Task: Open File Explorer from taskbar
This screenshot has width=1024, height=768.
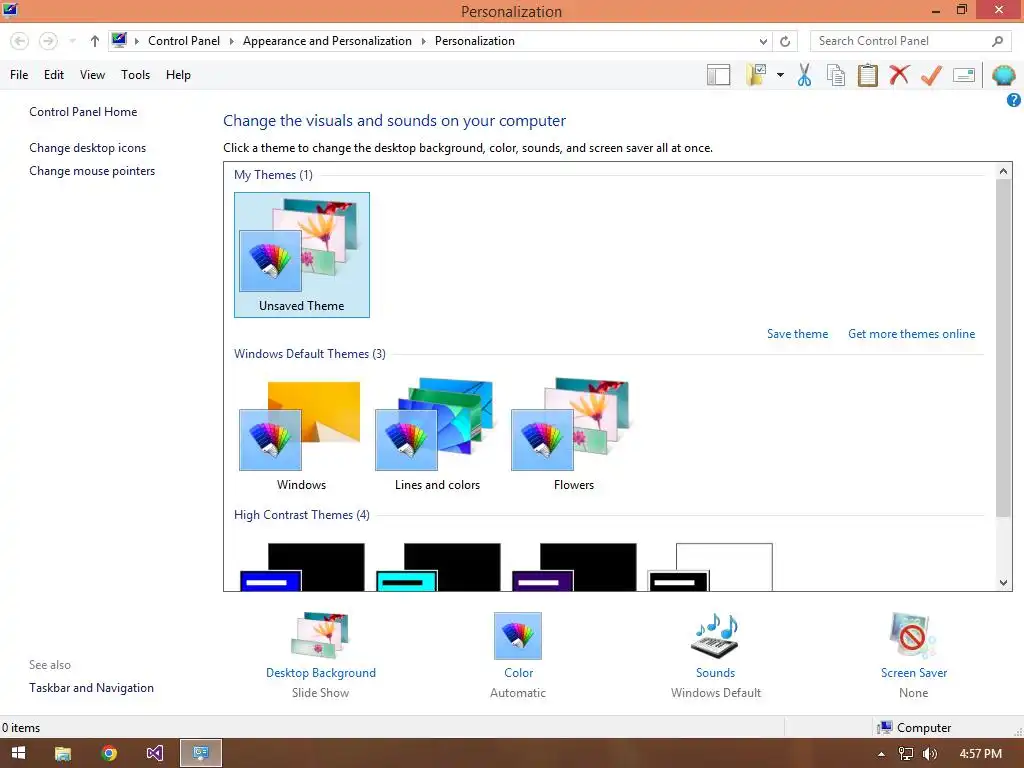Action: (x=63, y=753)
